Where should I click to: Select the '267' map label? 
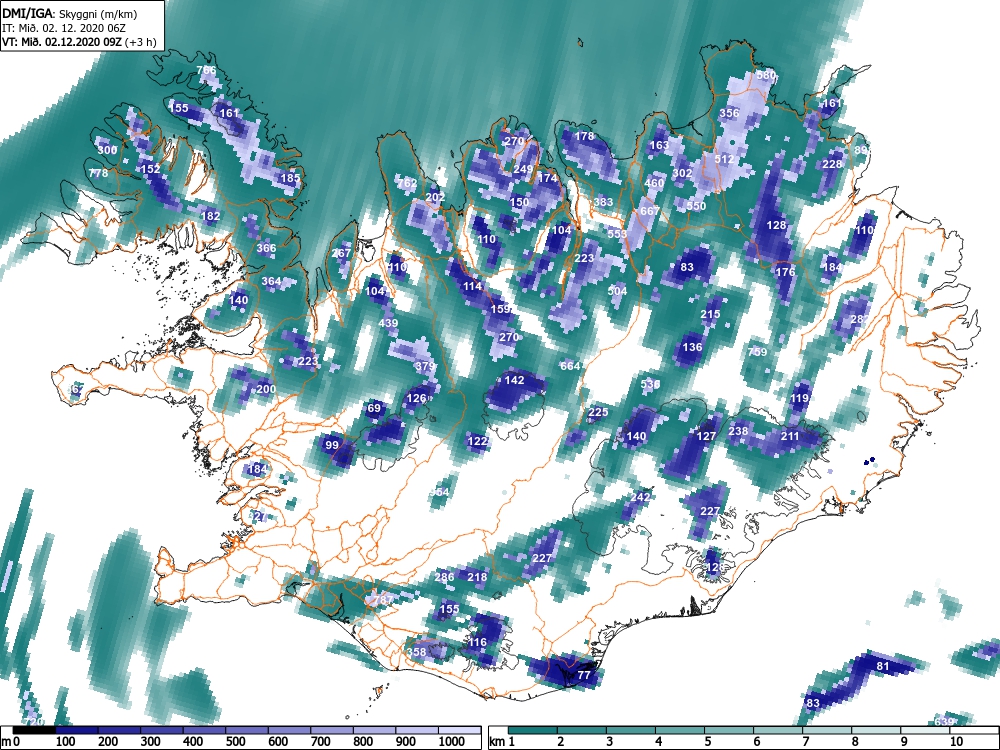point(341,253)
